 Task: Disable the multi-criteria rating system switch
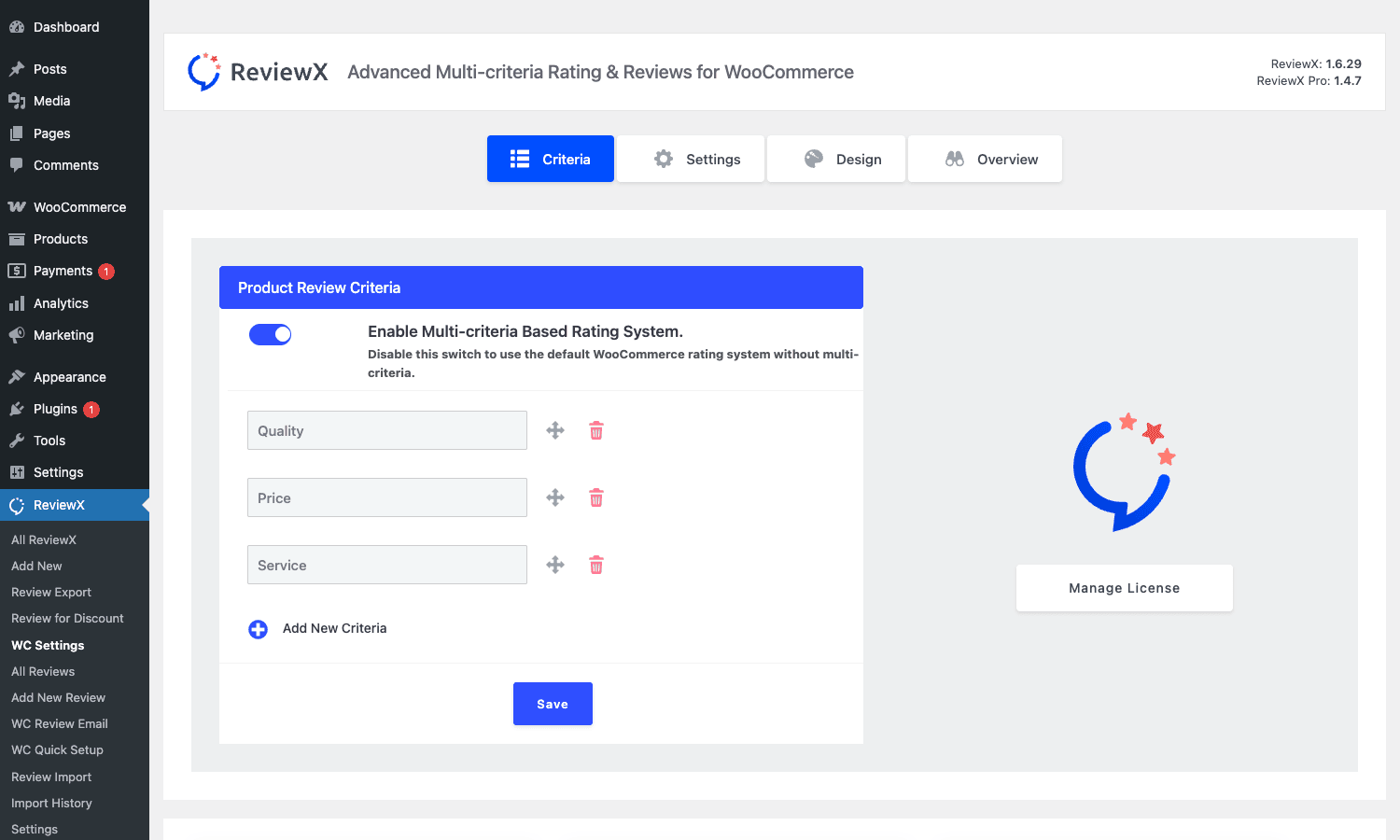pos(271,334)
